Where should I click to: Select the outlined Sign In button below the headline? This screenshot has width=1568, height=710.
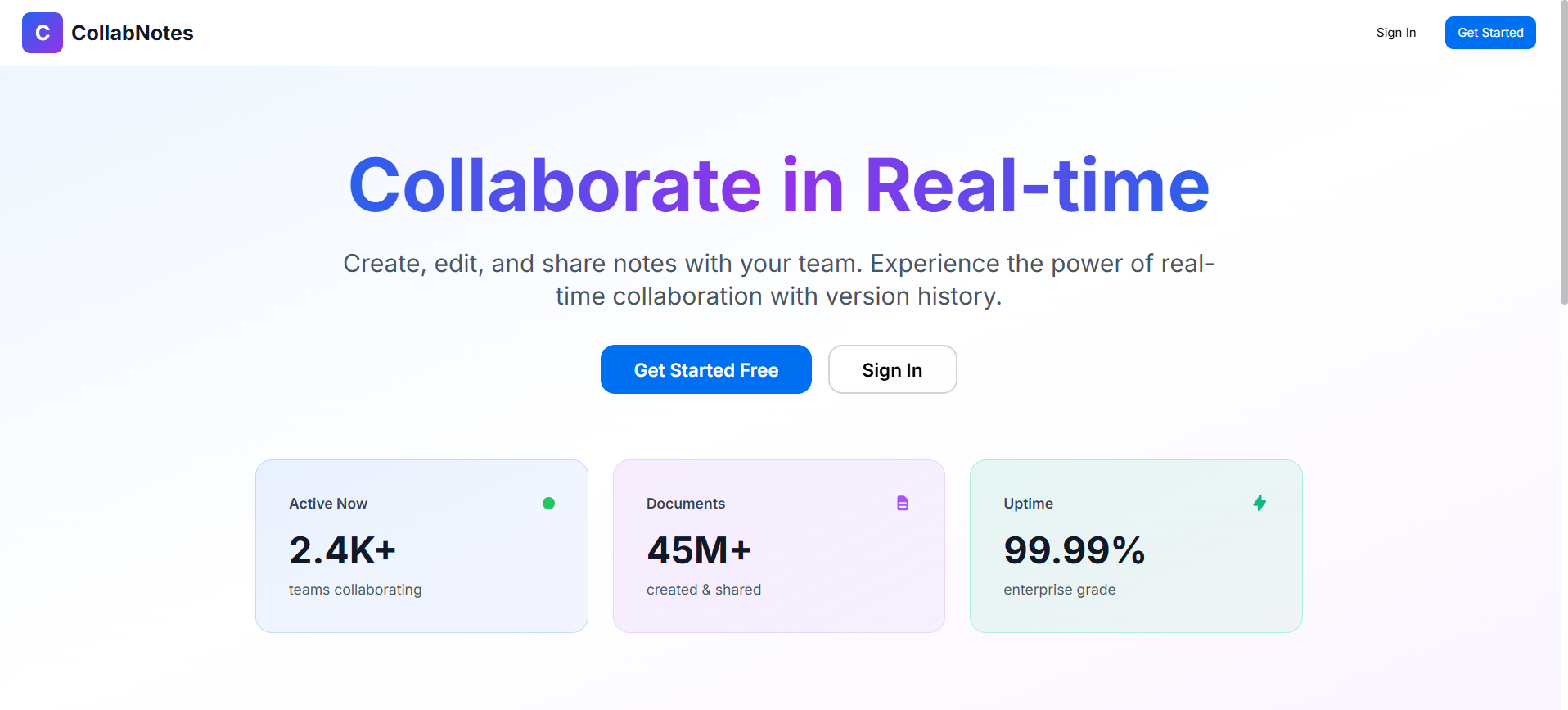click(892, 369)
